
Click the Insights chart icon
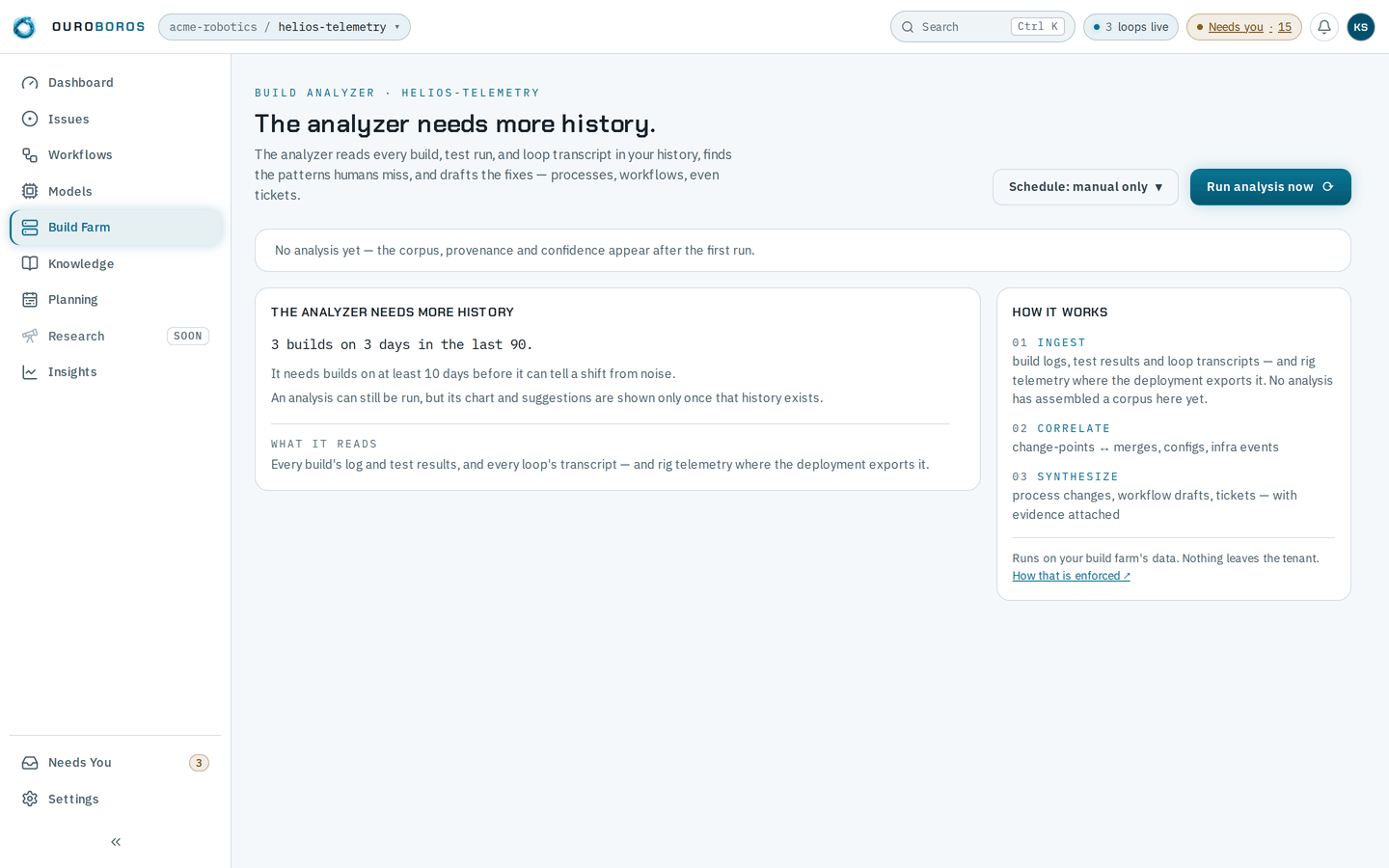30,372
